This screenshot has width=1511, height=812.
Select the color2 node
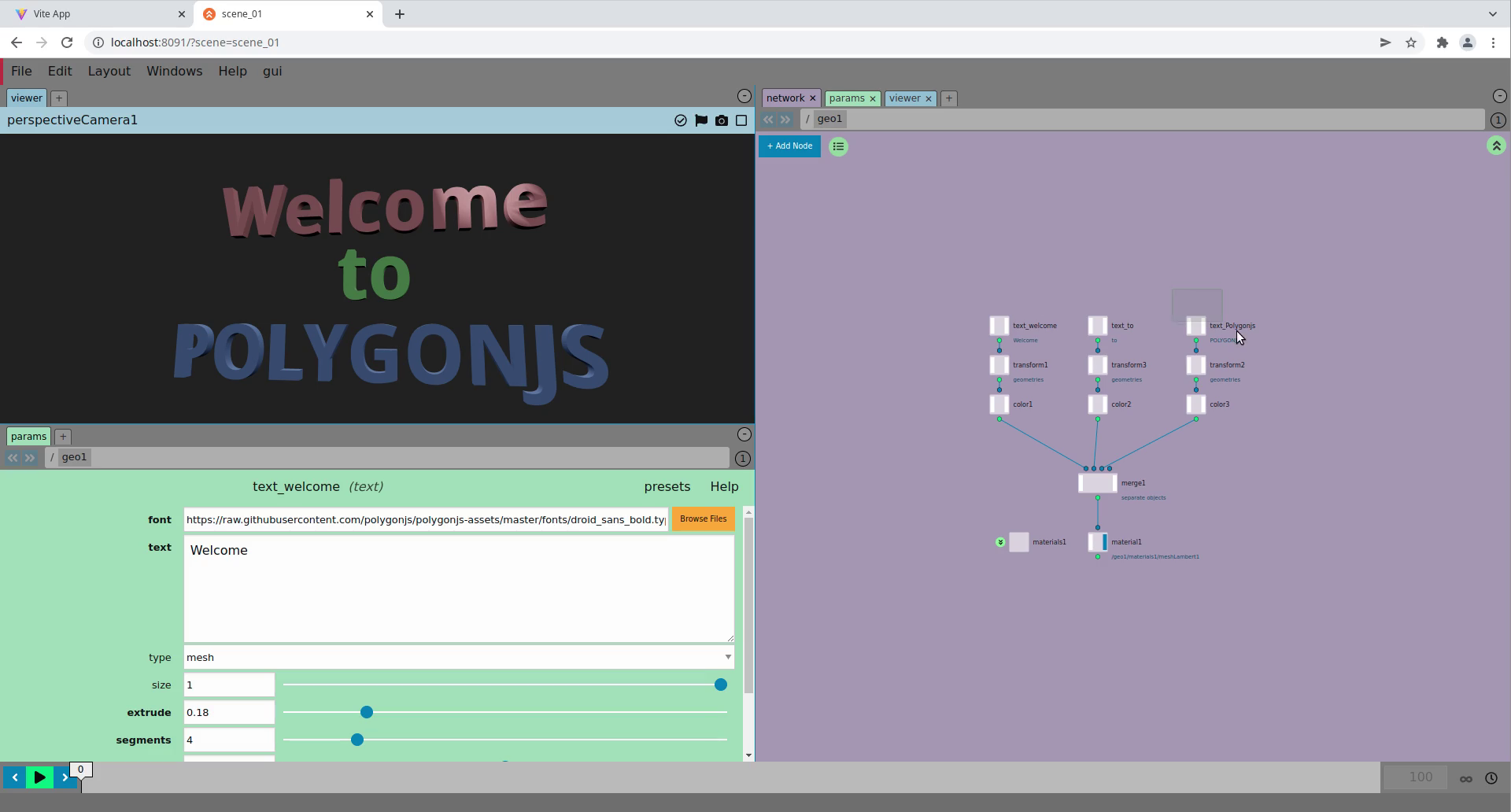[1098, 404]
